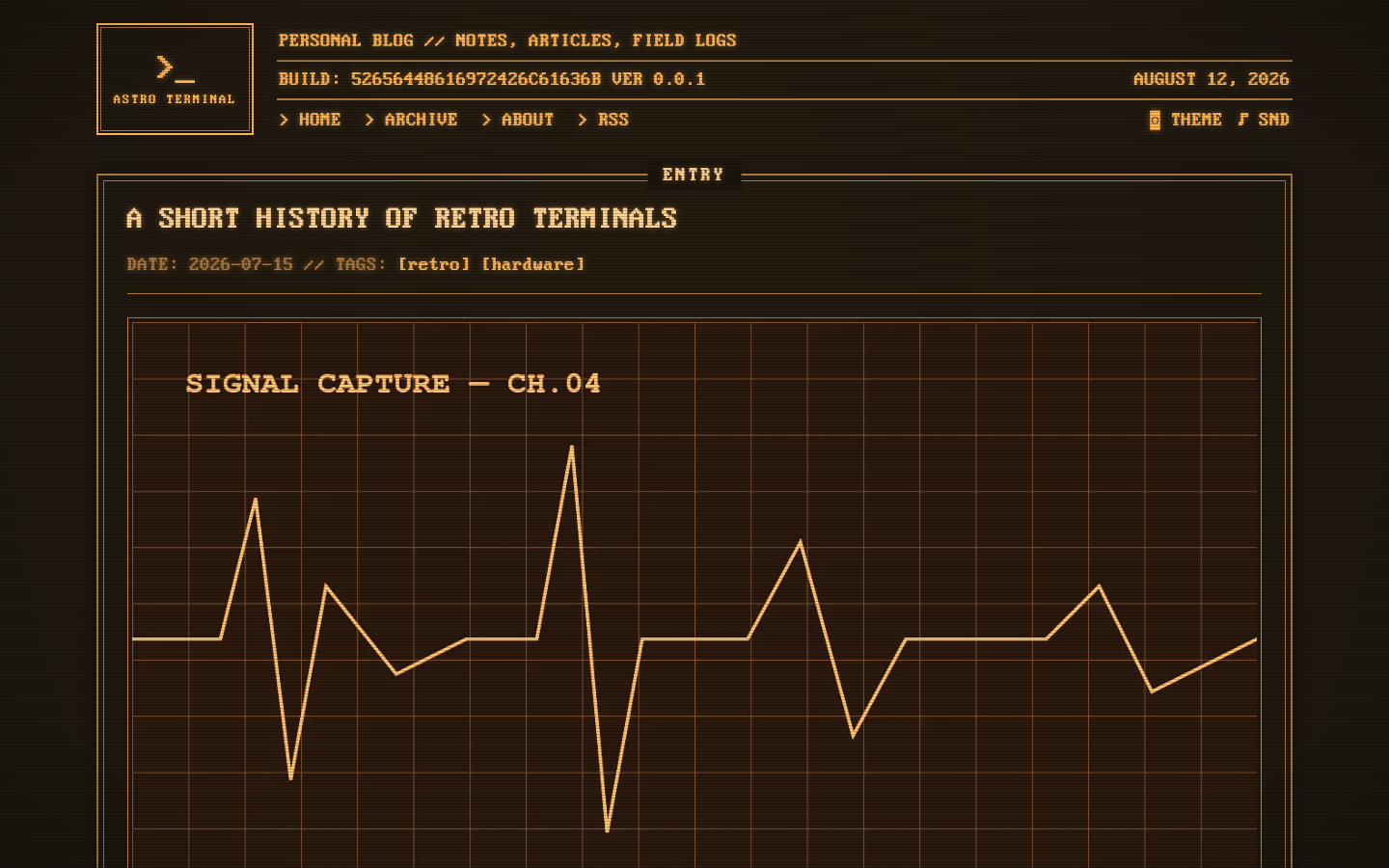
Task: Toggle the SND sound setting
Action: 1264,120
